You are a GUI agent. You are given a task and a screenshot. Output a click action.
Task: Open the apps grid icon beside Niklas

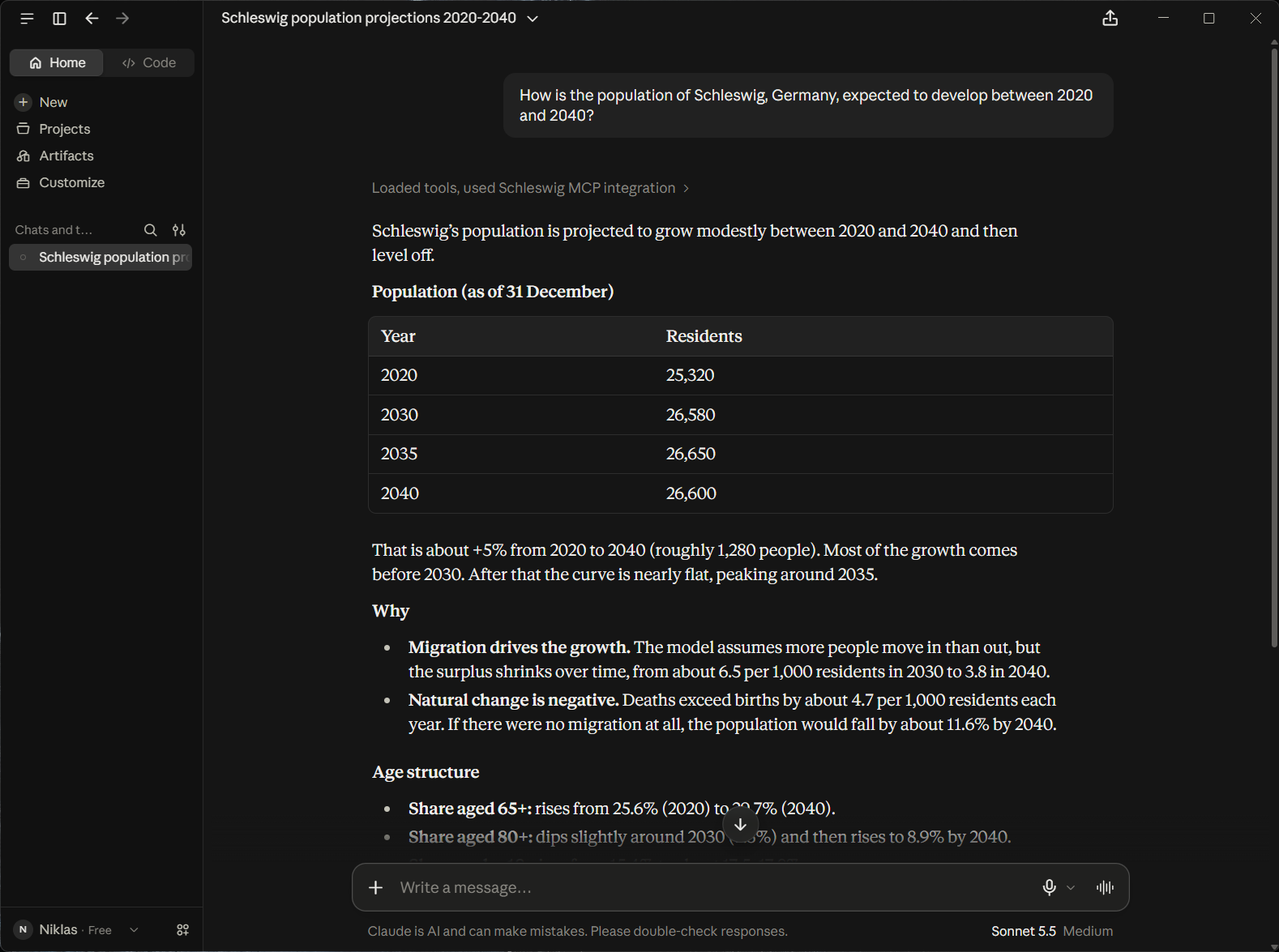(x=183, y=930)
